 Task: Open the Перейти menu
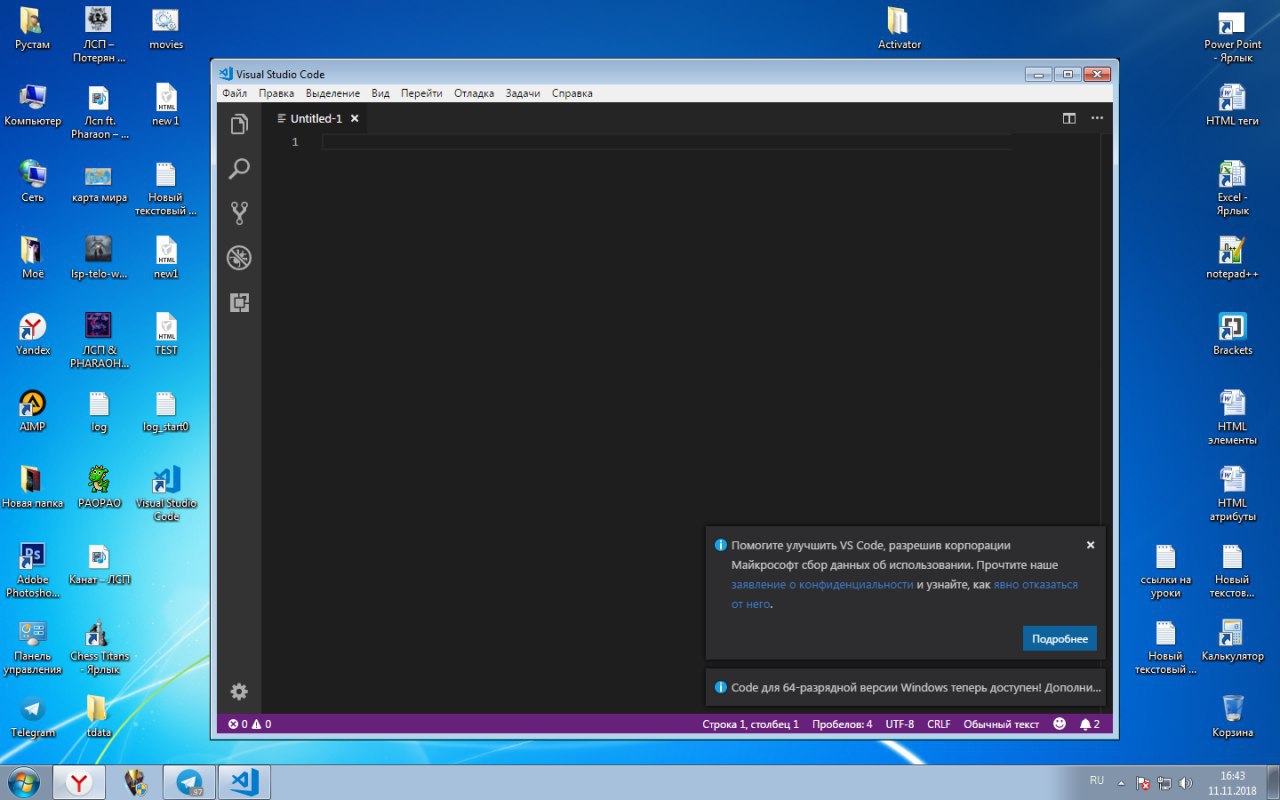click(421, 93)
